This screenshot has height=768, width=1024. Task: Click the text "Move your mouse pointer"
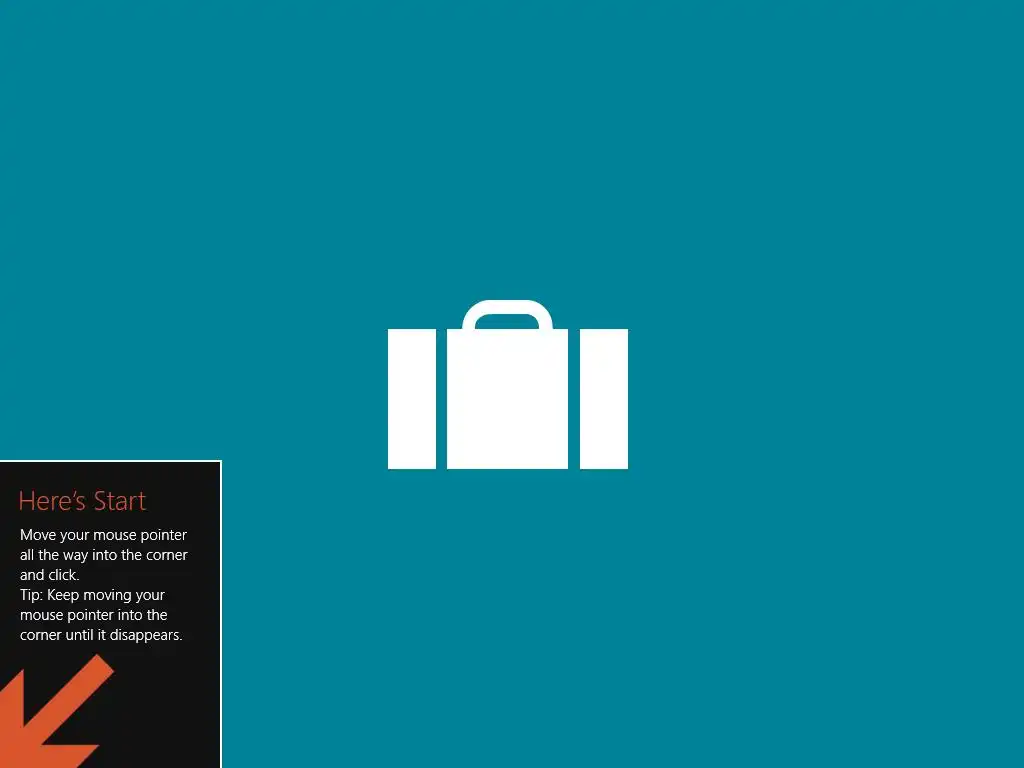click(103, 535)
